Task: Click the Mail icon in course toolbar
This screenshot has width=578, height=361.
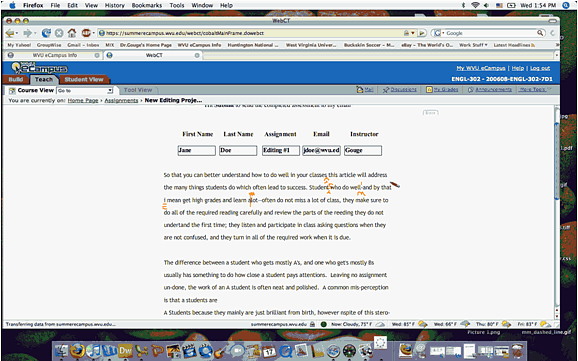Action: [x=360, y=90]
